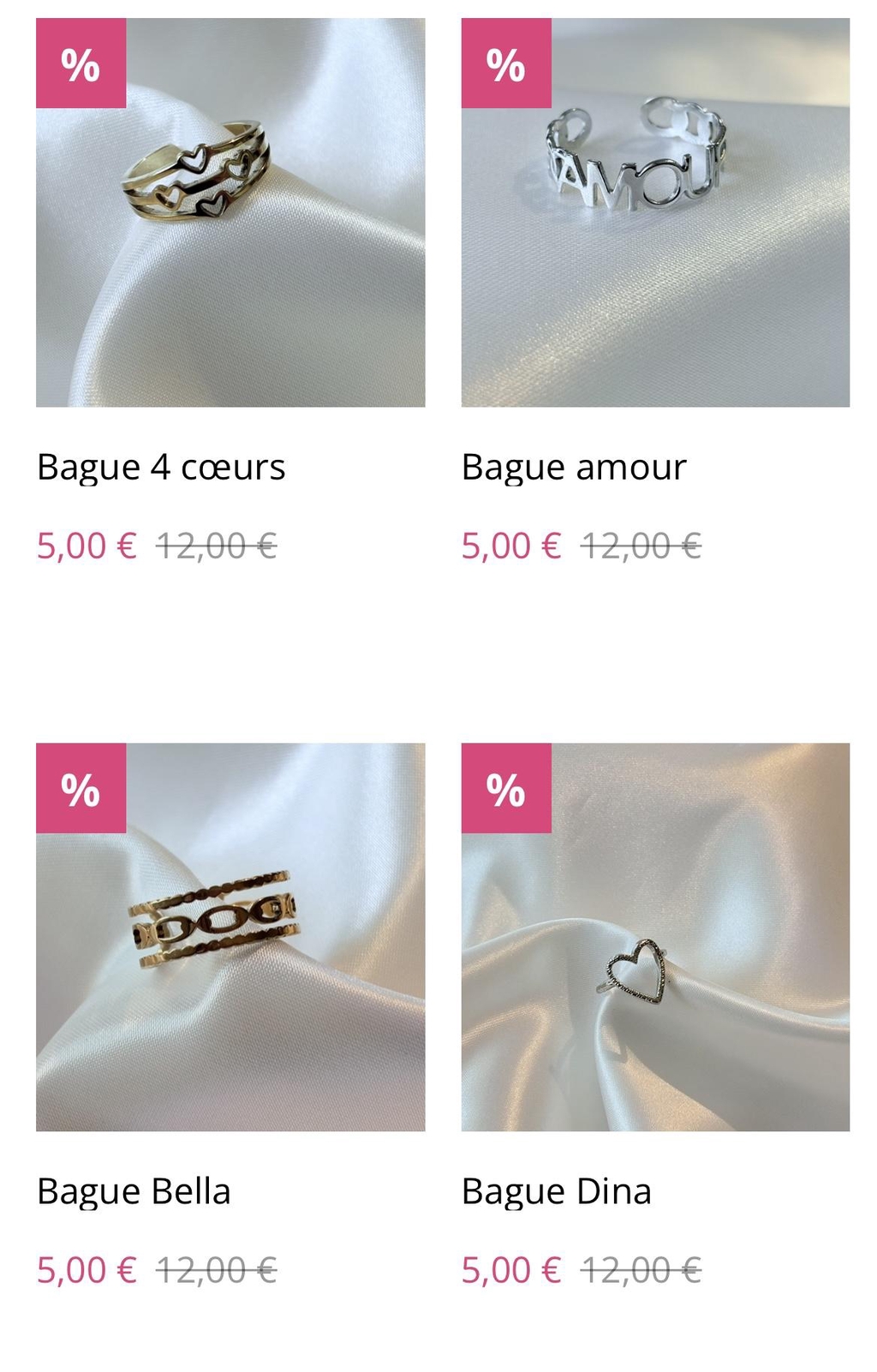The width and height of the screenshot is (877, 1372).
Task: Click the 5,00 € price of Bague 4 cœurs
Action: click(x=87, y=546)
